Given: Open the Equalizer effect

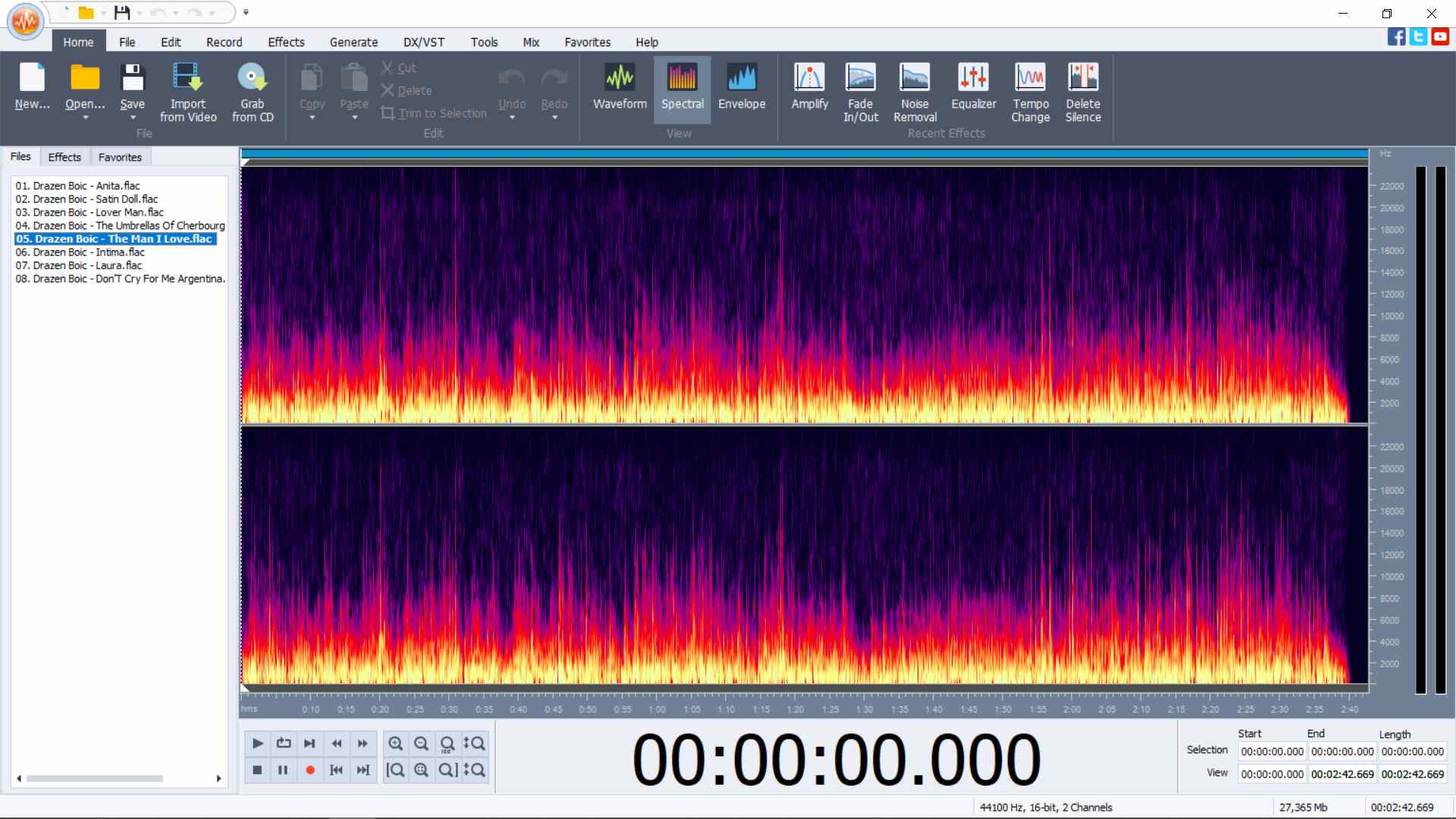Looking at the screenshot, I should 973,77.
